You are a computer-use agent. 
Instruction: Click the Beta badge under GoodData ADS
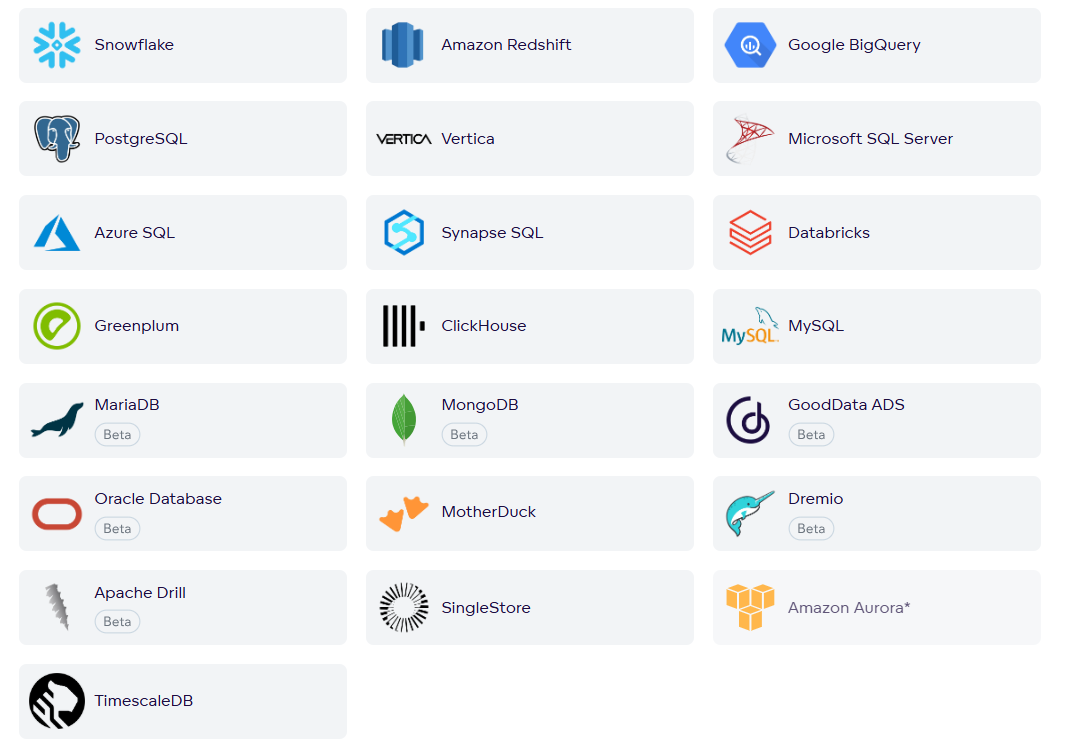click(811, 435)
